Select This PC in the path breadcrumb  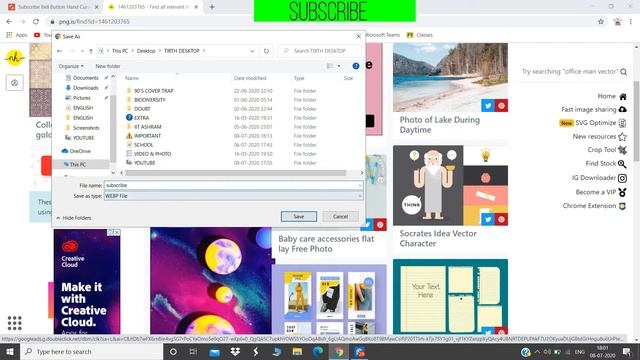(x=120, y=51)
